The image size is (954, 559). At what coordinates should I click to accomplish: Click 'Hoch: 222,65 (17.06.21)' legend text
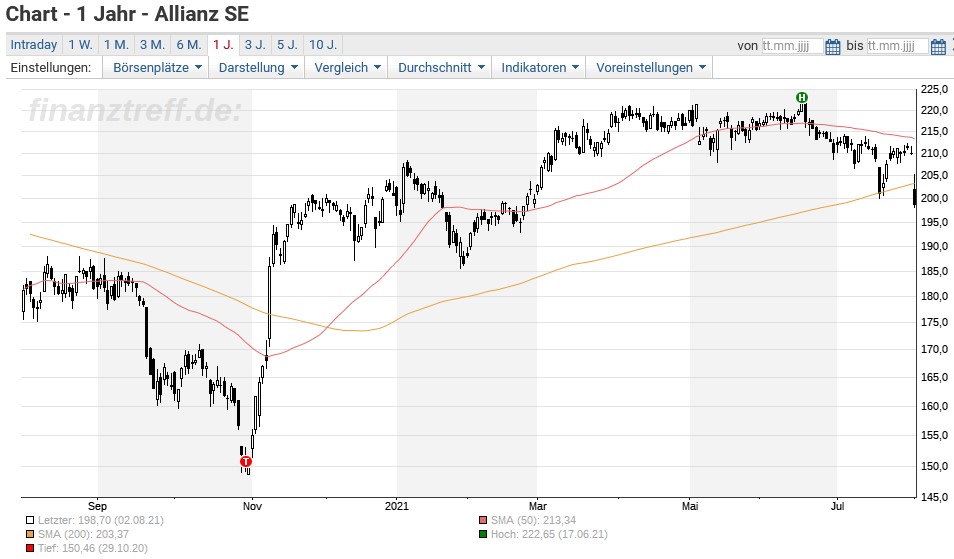[549, 535]
